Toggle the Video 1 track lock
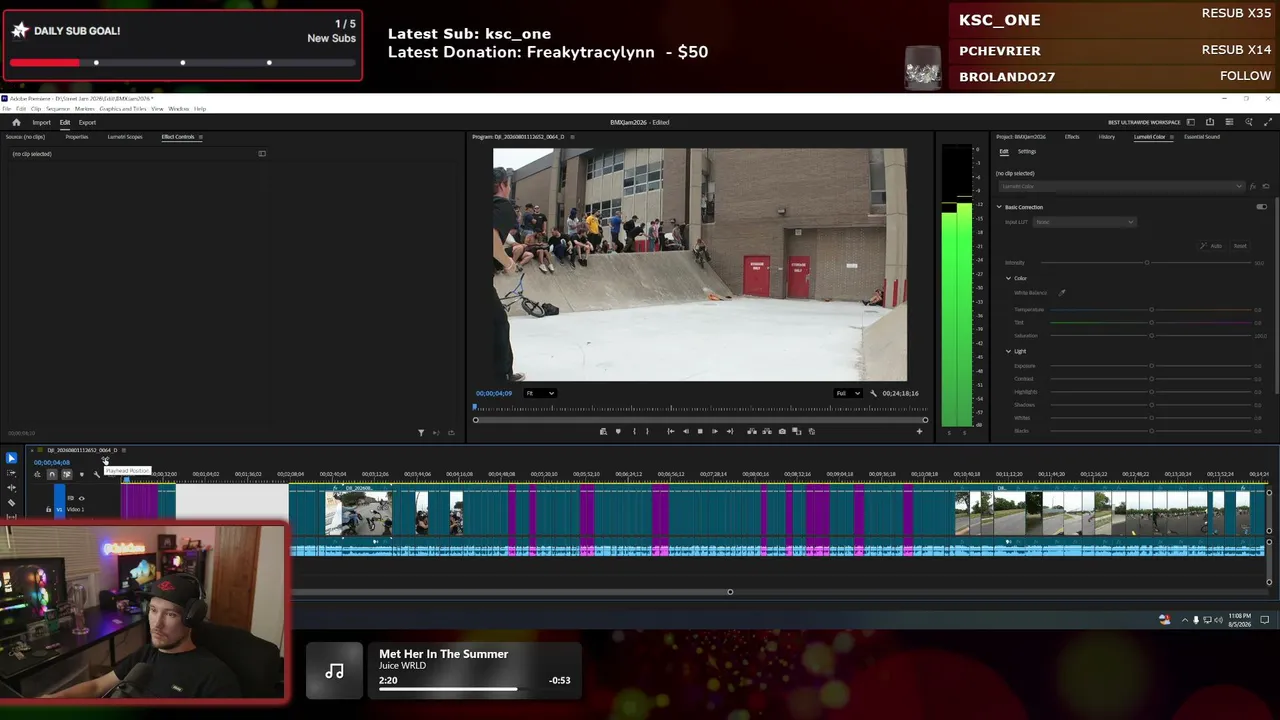Viewport: 1280px width, 720px height. 48,509
